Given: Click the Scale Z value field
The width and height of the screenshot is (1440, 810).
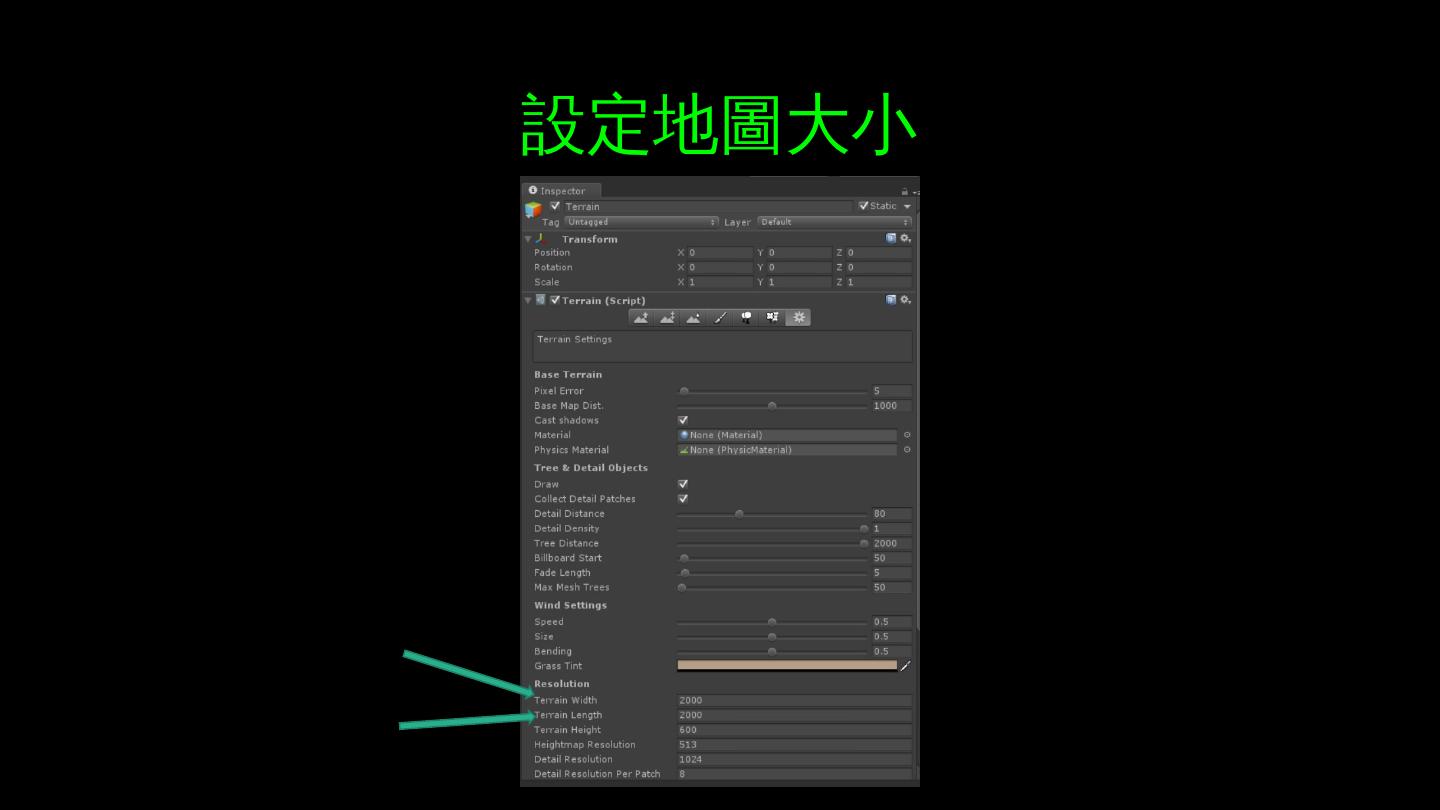Looking at the screenshot, I should 880,282.
